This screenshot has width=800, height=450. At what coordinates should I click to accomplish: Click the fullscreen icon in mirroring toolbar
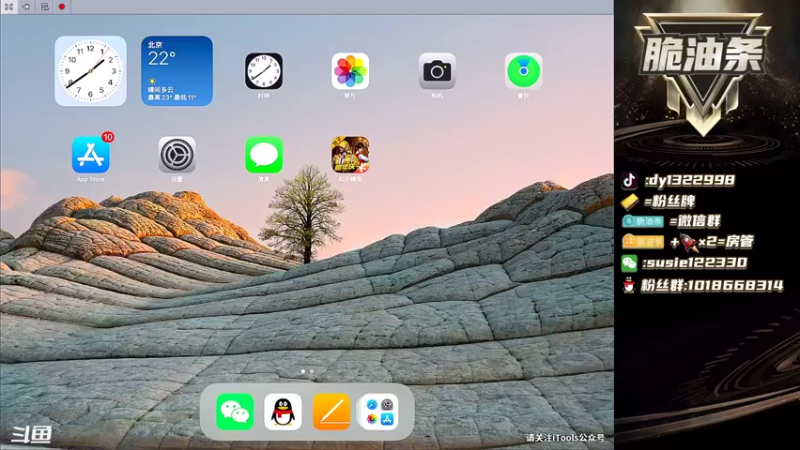click(x=9, y=7)
